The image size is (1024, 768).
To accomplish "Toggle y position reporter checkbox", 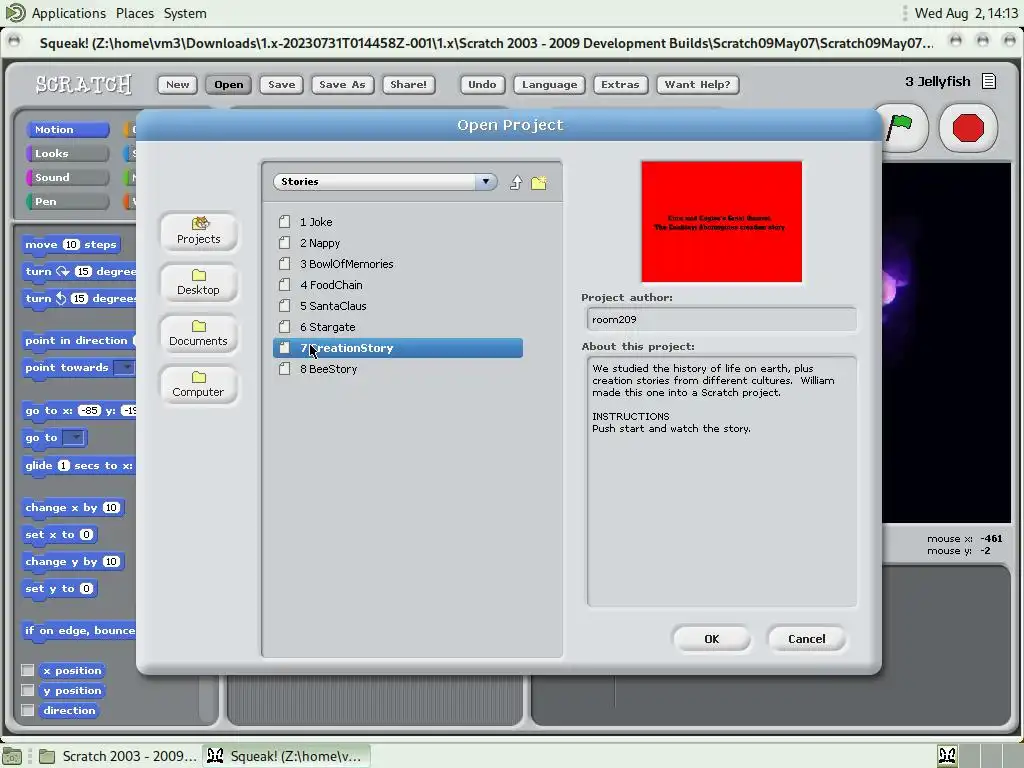I will 27,690.
